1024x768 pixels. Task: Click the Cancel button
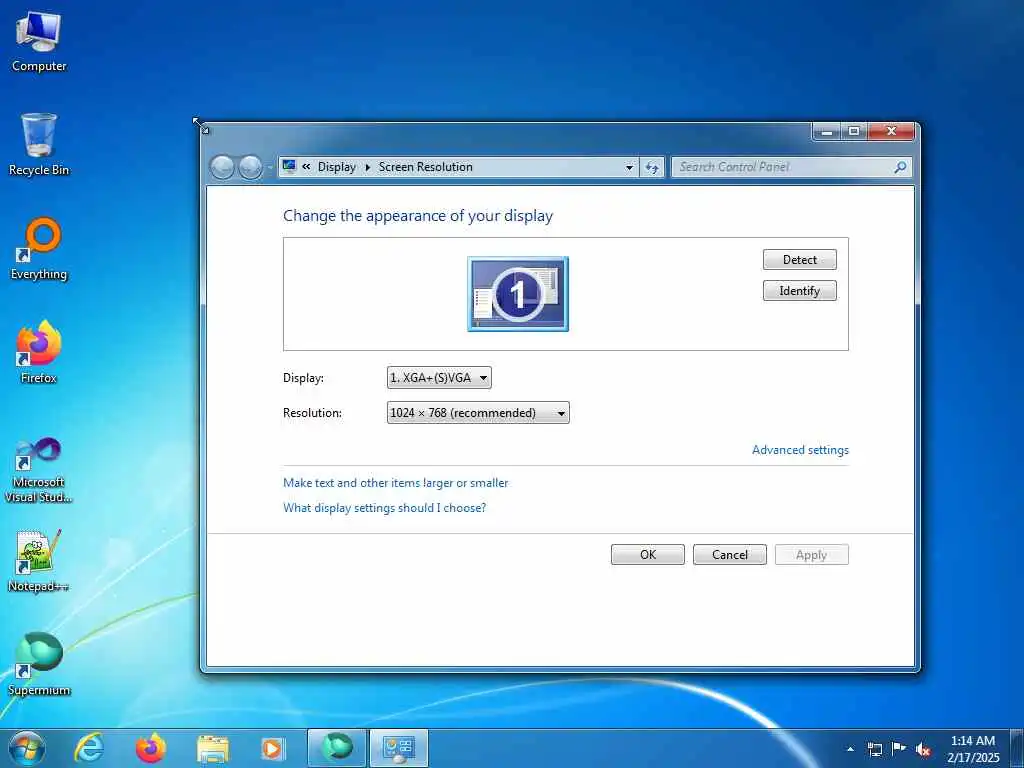pyautogui.click(x=729, y=554)
